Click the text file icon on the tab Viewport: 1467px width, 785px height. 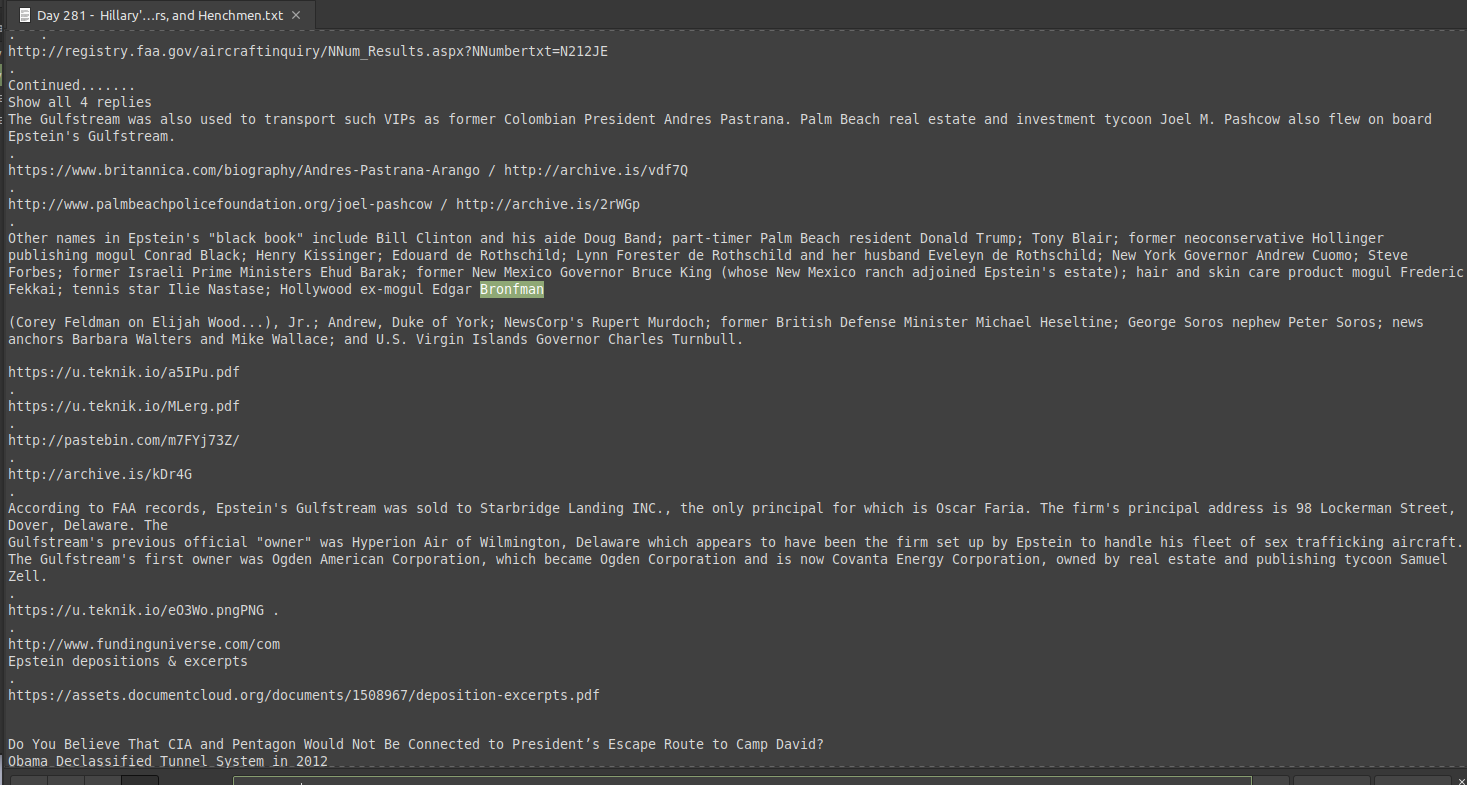point(25,16)
